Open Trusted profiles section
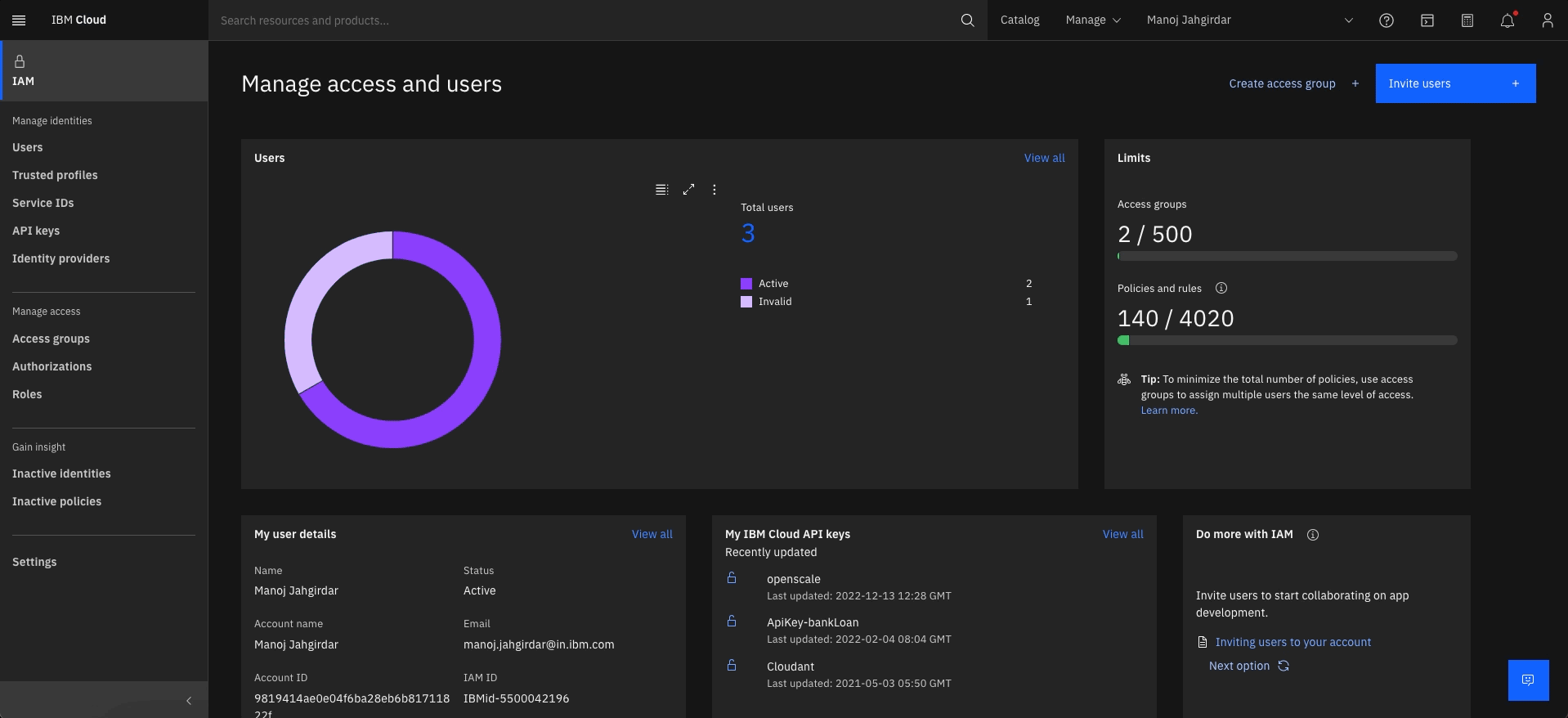 pyautogui.click(x=55, y=175)
